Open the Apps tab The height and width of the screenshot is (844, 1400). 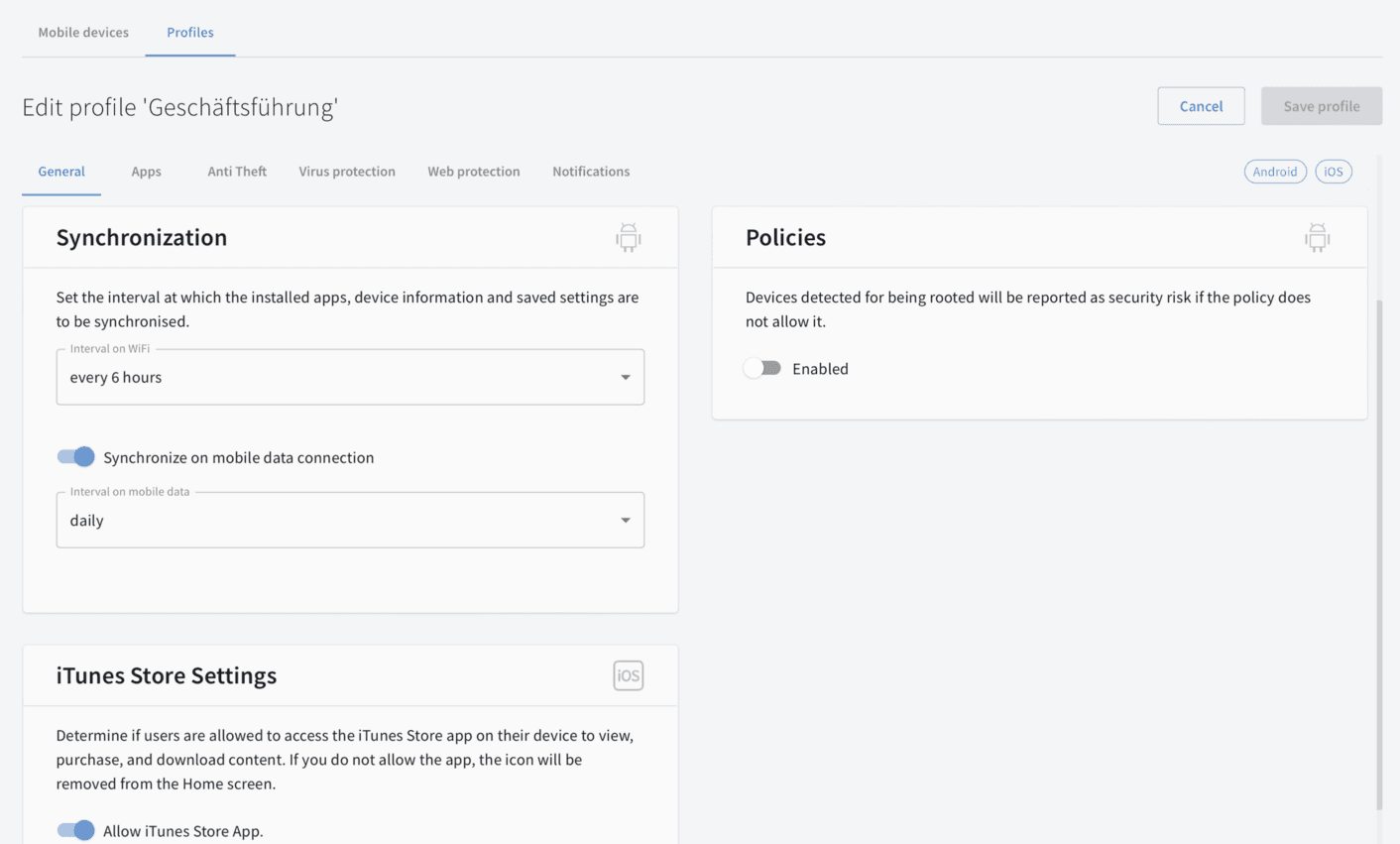[146, 172]
